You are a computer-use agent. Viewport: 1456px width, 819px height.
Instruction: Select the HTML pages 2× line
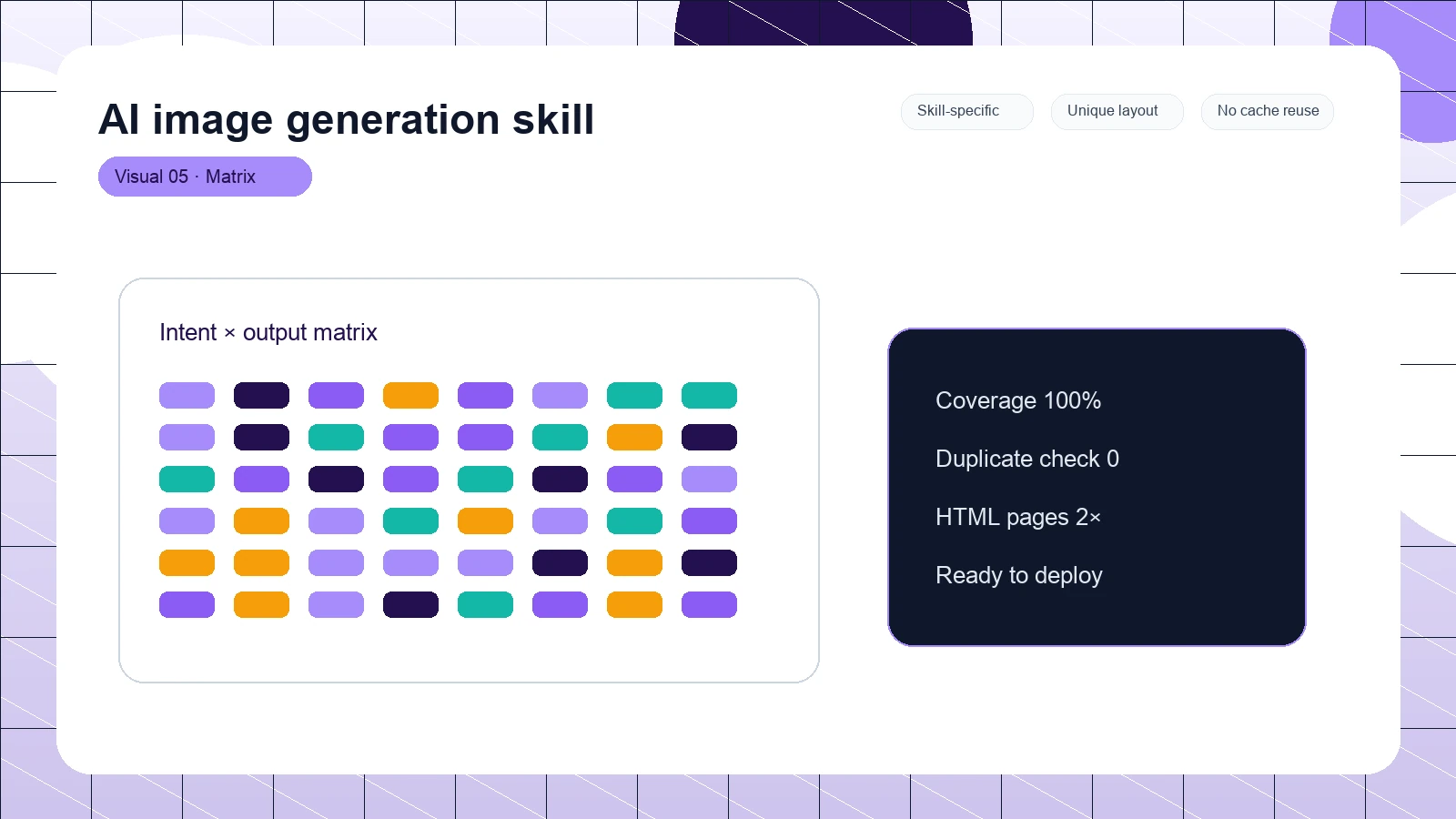pyautogui.click(x=1018, y=517)
